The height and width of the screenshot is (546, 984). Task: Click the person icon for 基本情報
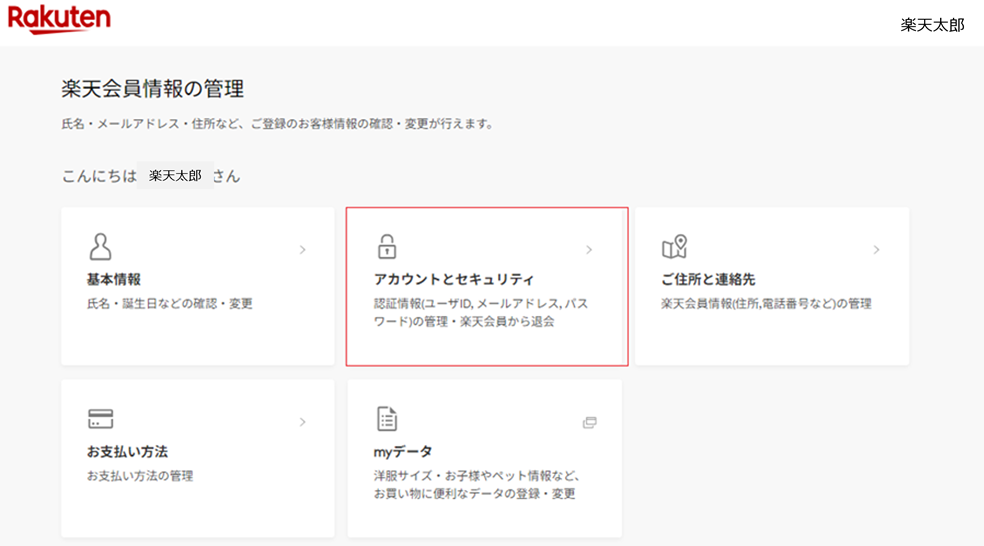click(x=100, y=247)
